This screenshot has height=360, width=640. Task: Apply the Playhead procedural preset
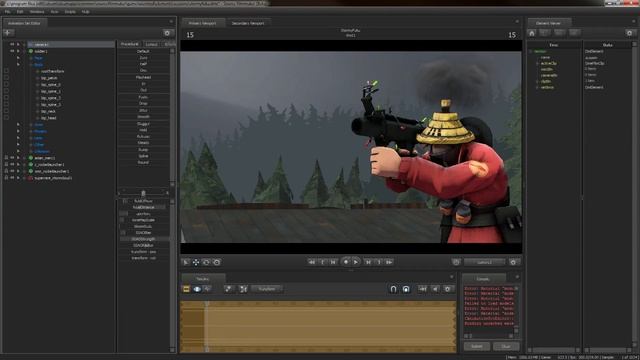(x=143, y=77)
